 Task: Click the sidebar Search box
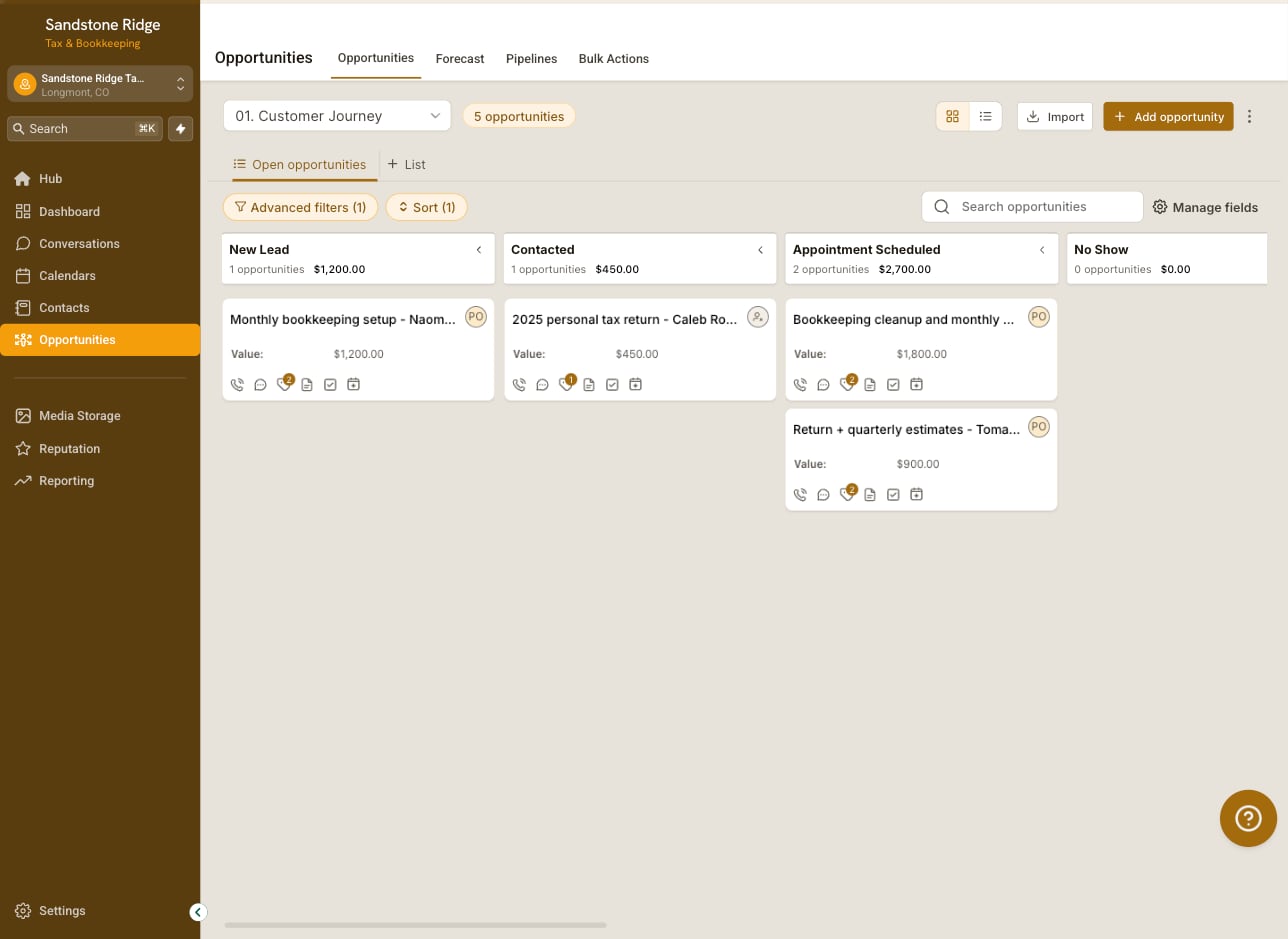pos(85,128)
